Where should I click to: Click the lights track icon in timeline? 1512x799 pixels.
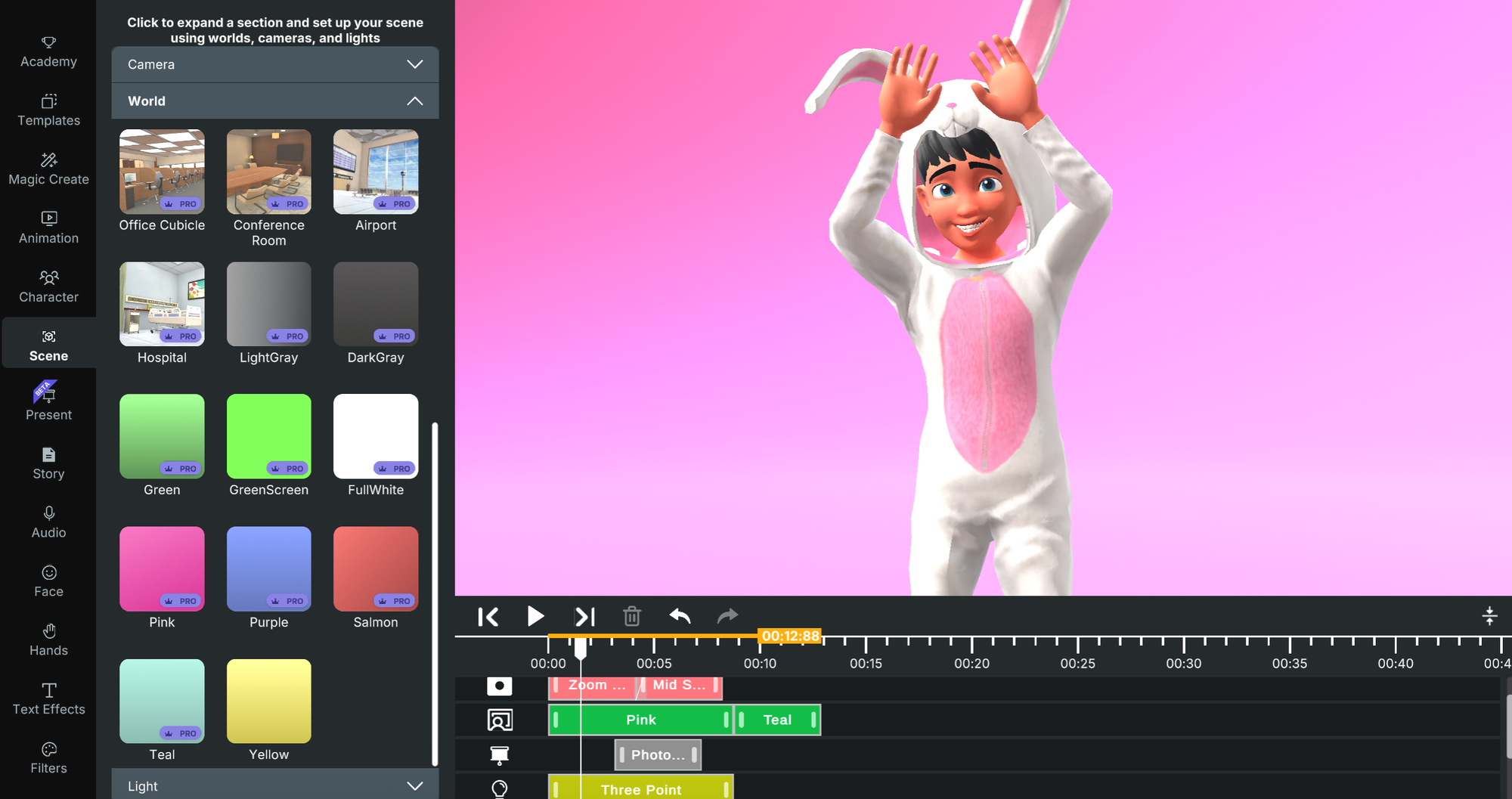pos(499,788)
